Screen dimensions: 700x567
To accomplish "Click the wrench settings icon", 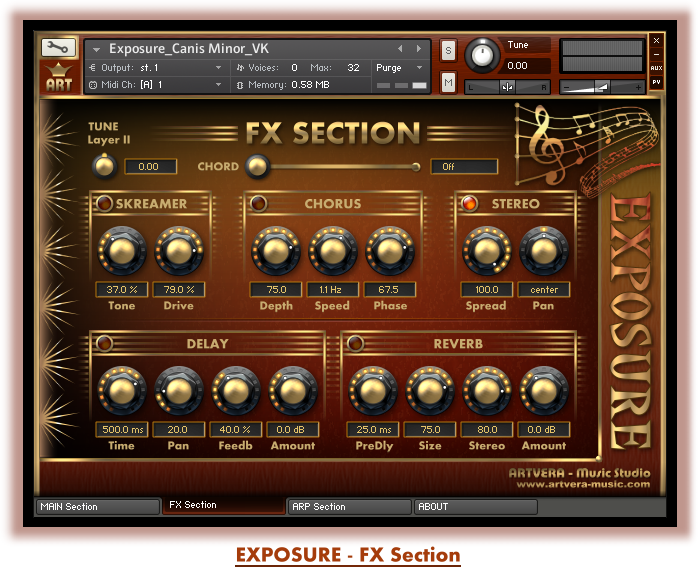I will click(x=58, y=47).
